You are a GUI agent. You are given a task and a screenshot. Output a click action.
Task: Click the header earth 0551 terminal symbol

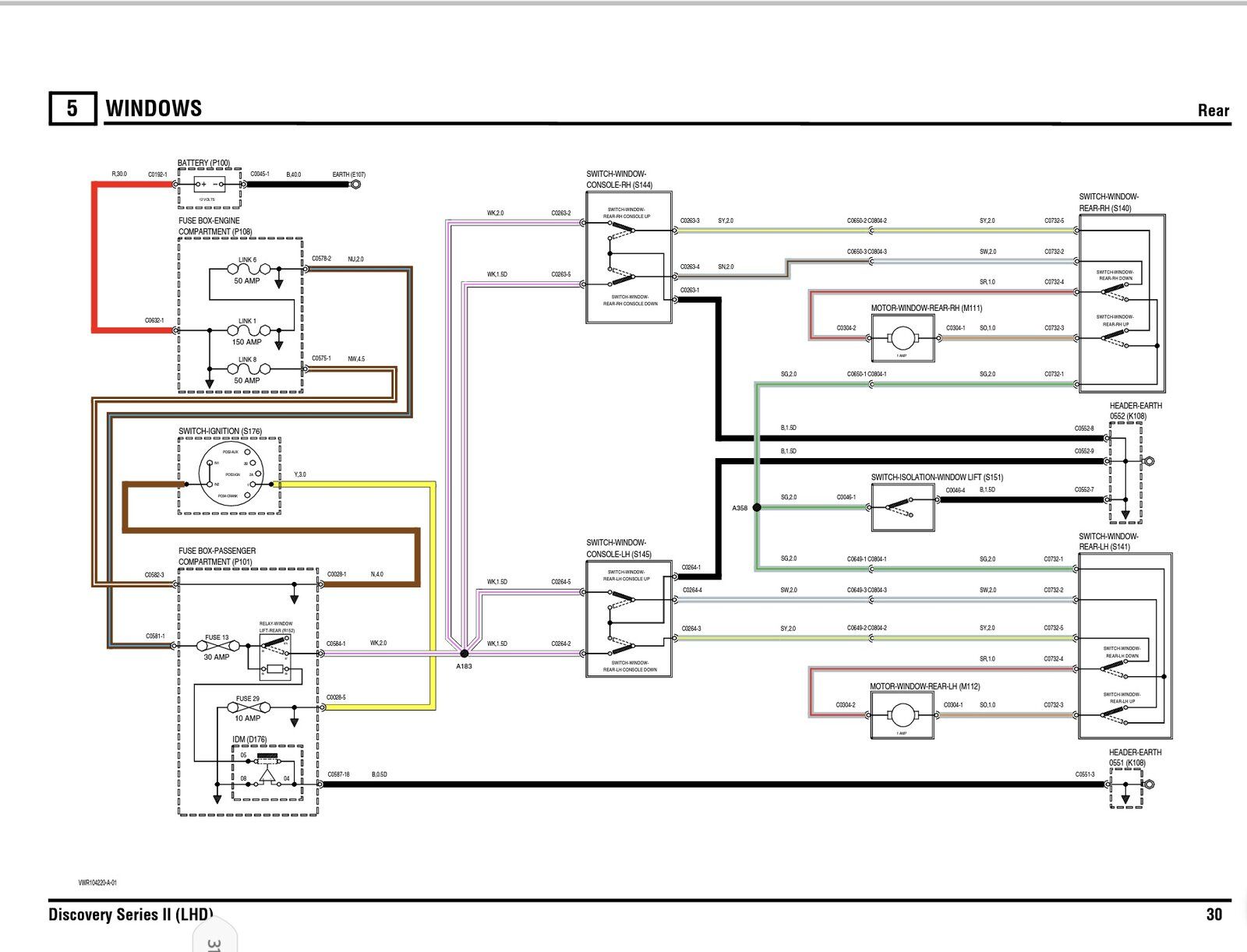click(x=1149, y=785)
